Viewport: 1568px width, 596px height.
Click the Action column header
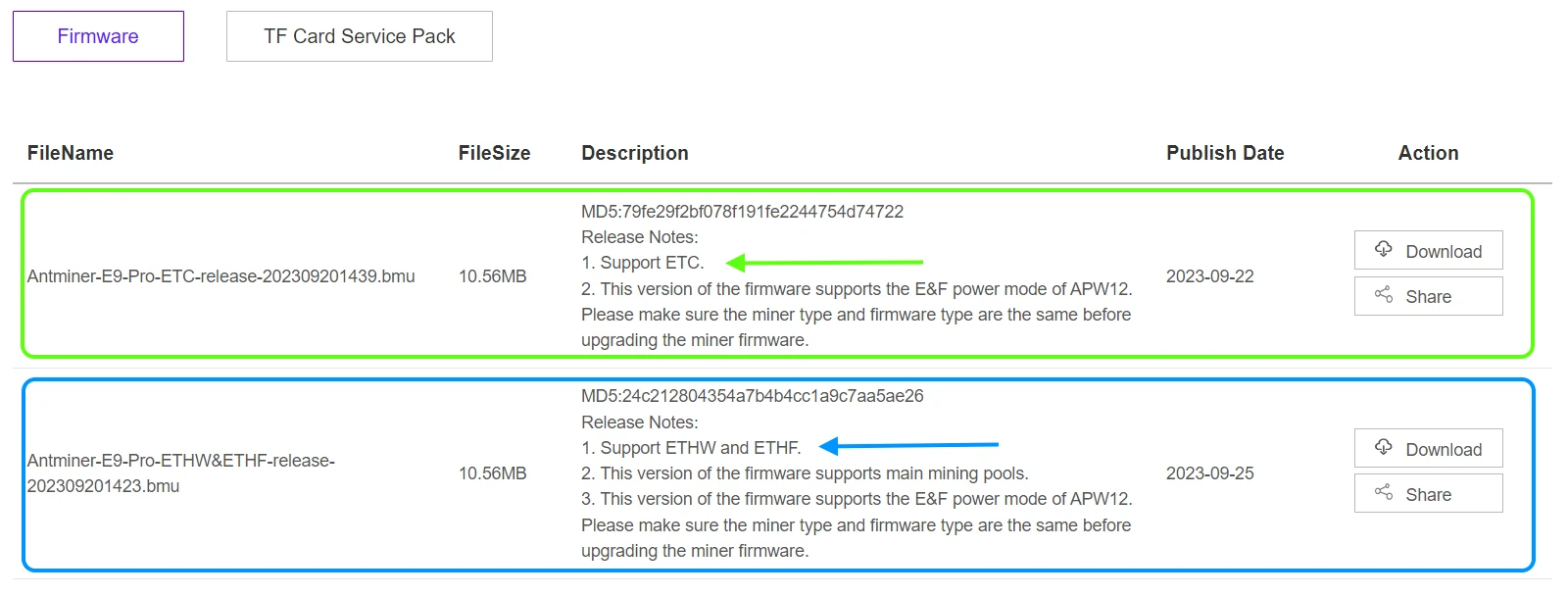pos(1428,153)
